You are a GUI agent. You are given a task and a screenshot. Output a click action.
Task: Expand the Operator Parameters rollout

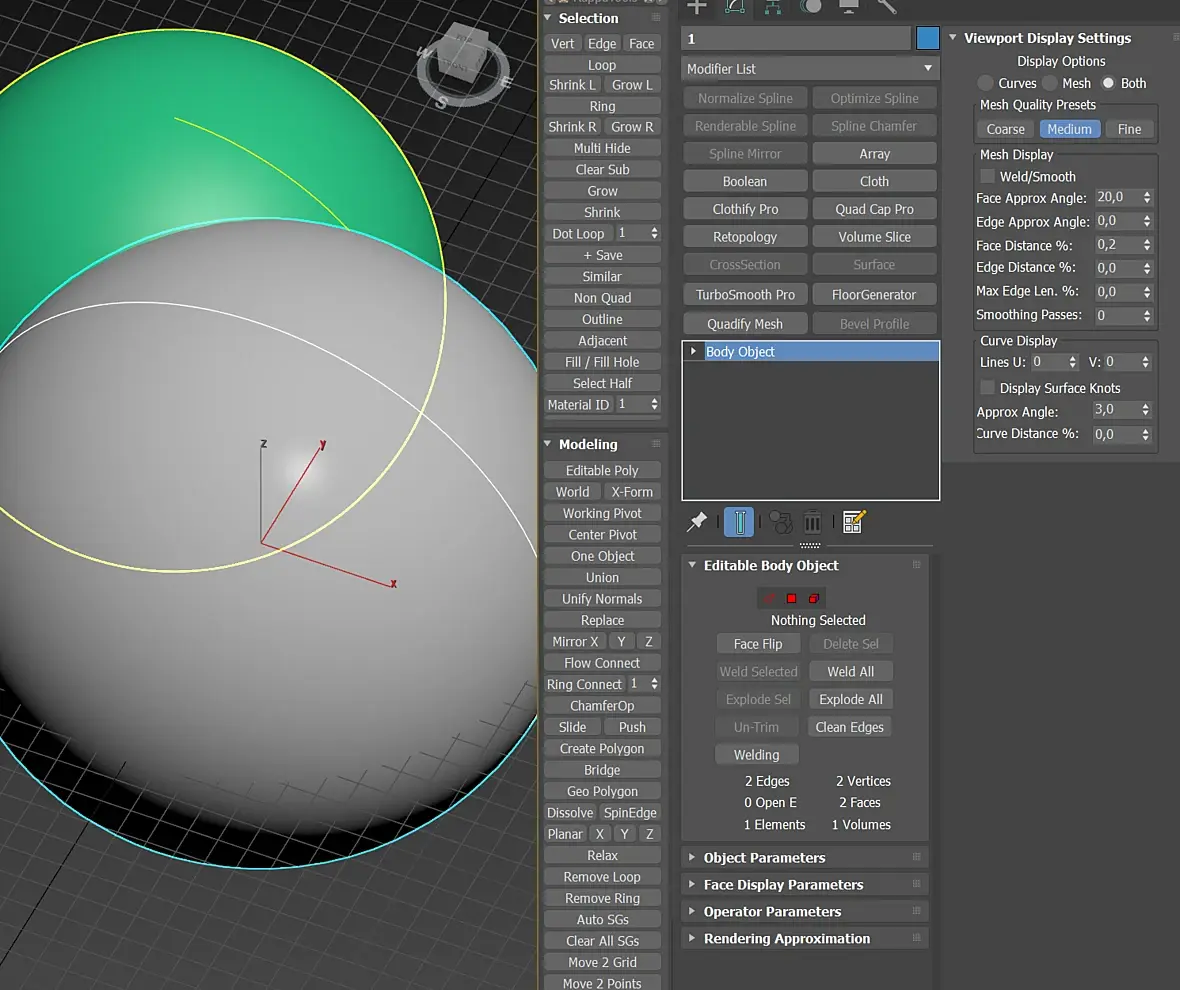[x=692, y=911]
